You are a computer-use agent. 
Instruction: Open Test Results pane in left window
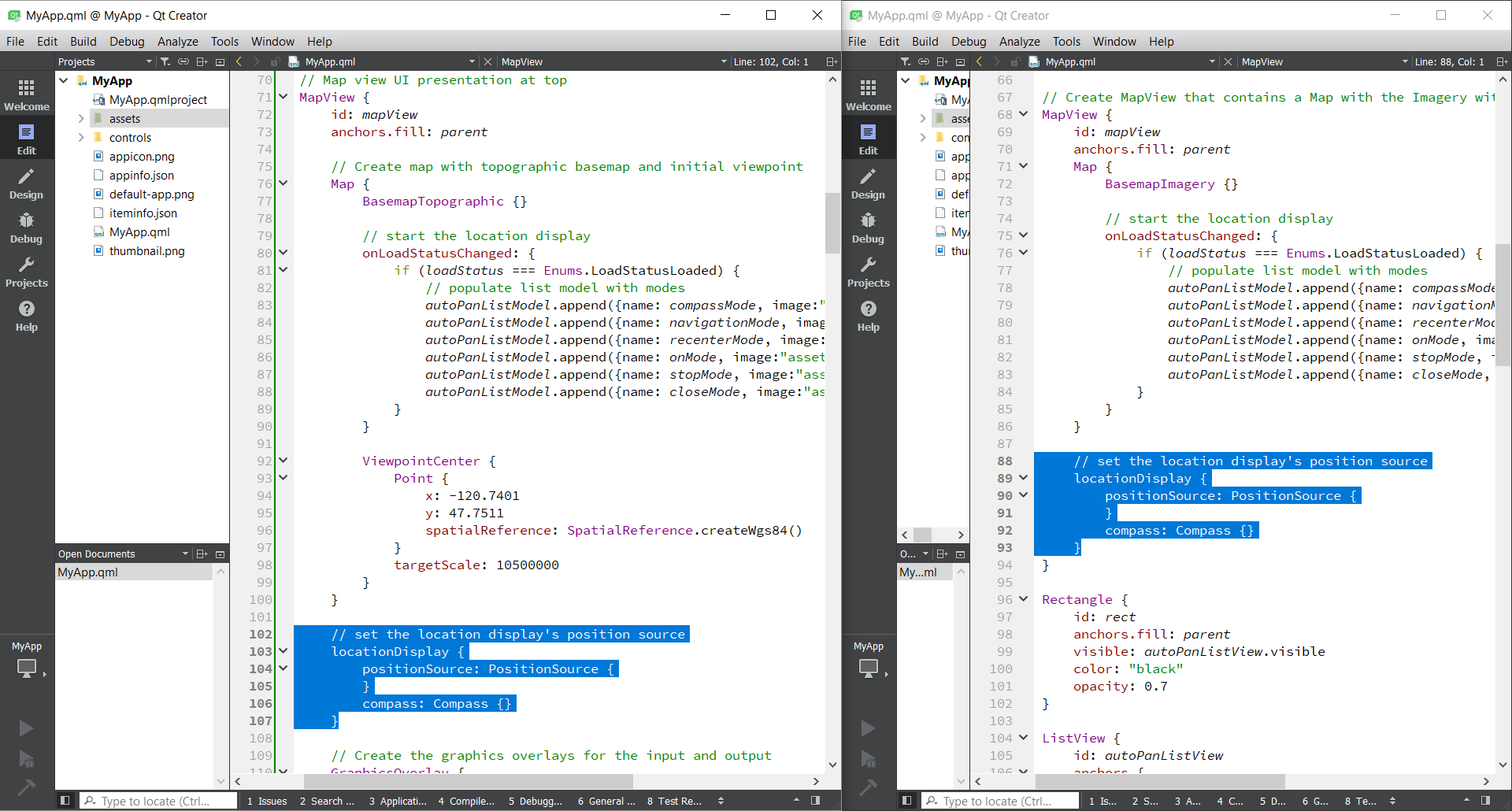pyautogui.click(x=674, y=801)
